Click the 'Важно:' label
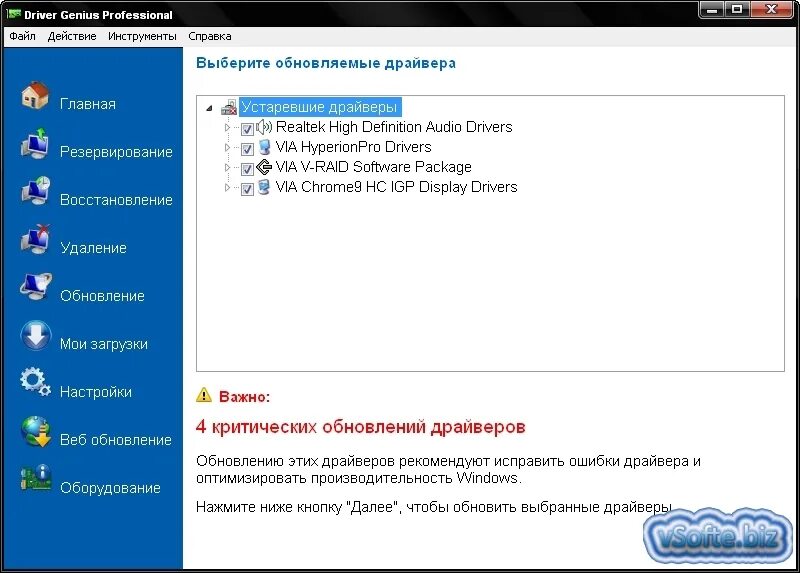800x573 pixels. click(244, 396)
